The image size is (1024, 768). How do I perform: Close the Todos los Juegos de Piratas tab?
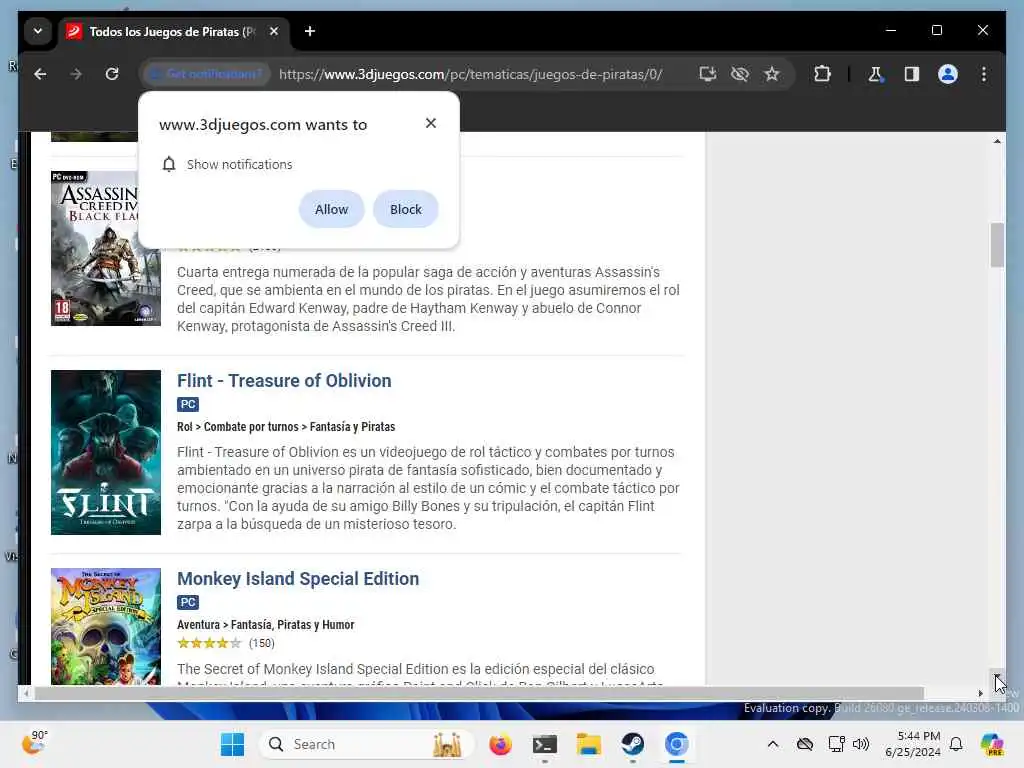click(274, 31)
